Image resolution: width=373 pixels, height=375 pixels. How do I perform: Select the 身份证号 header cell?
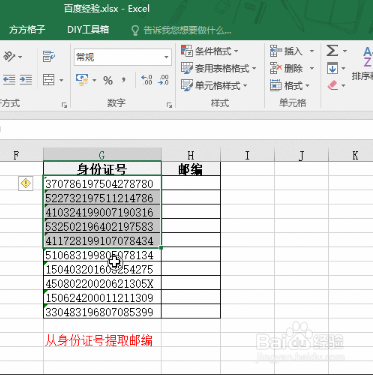click(102, 169)
